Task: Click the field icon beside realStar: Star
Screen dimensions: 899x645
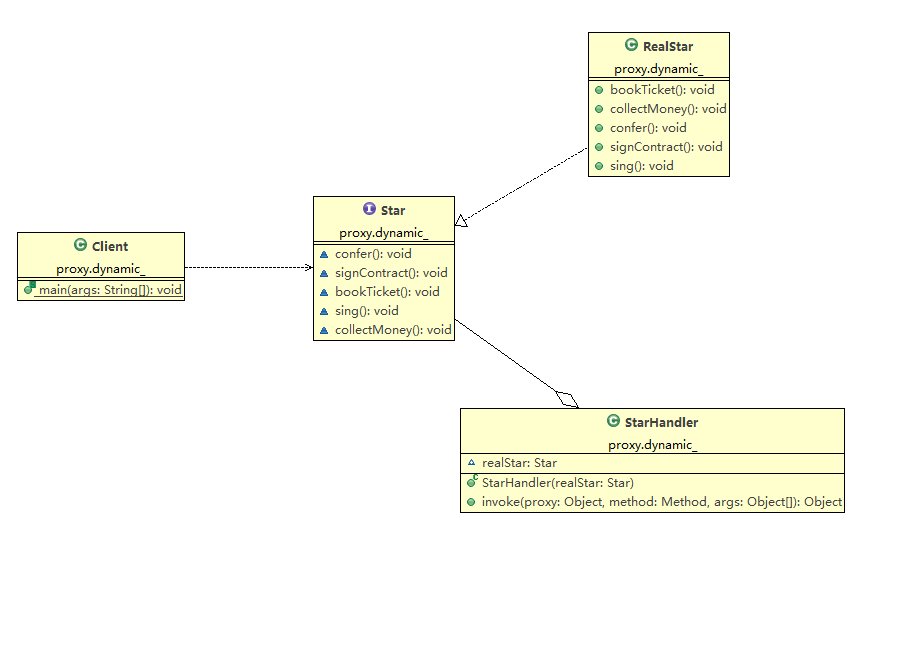Action: (471, 463)
